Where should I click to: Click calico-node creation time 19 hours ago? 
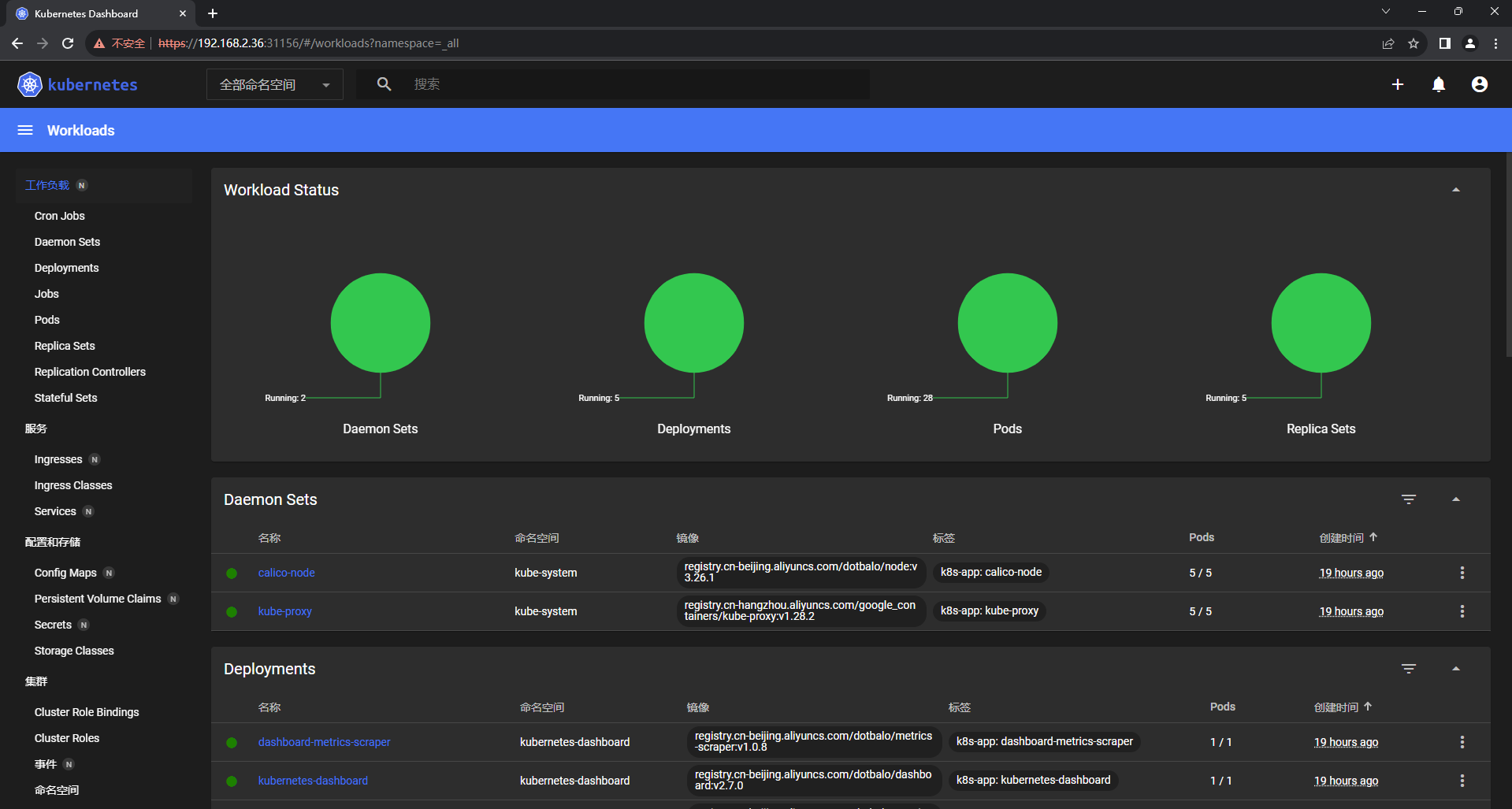pyautogui.click(x=1351, y=573)
